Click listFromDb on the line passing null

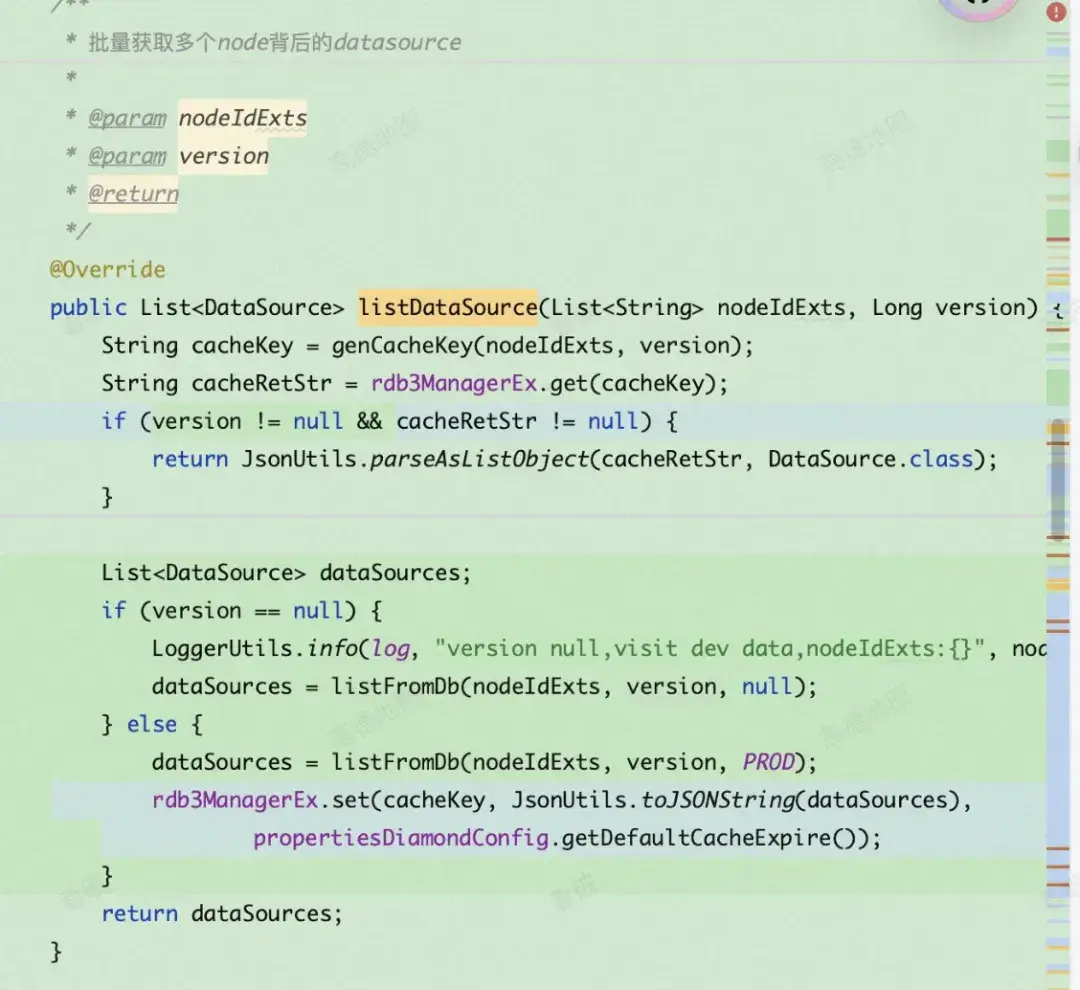click(395, 686)
